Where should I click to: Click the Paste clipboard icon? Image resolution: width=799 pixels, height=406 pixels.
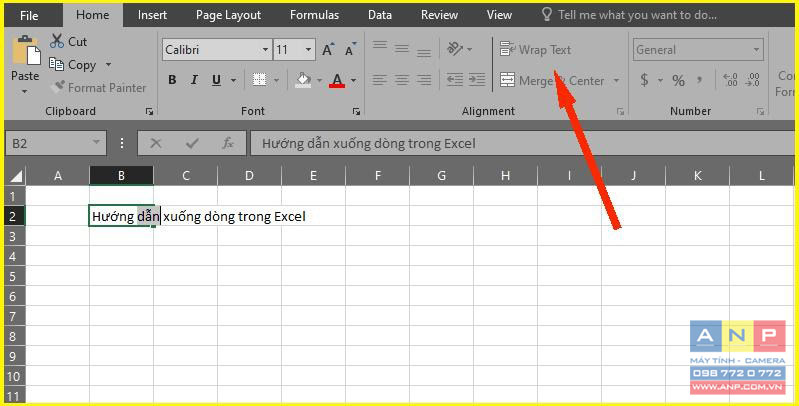coord(25,51)
